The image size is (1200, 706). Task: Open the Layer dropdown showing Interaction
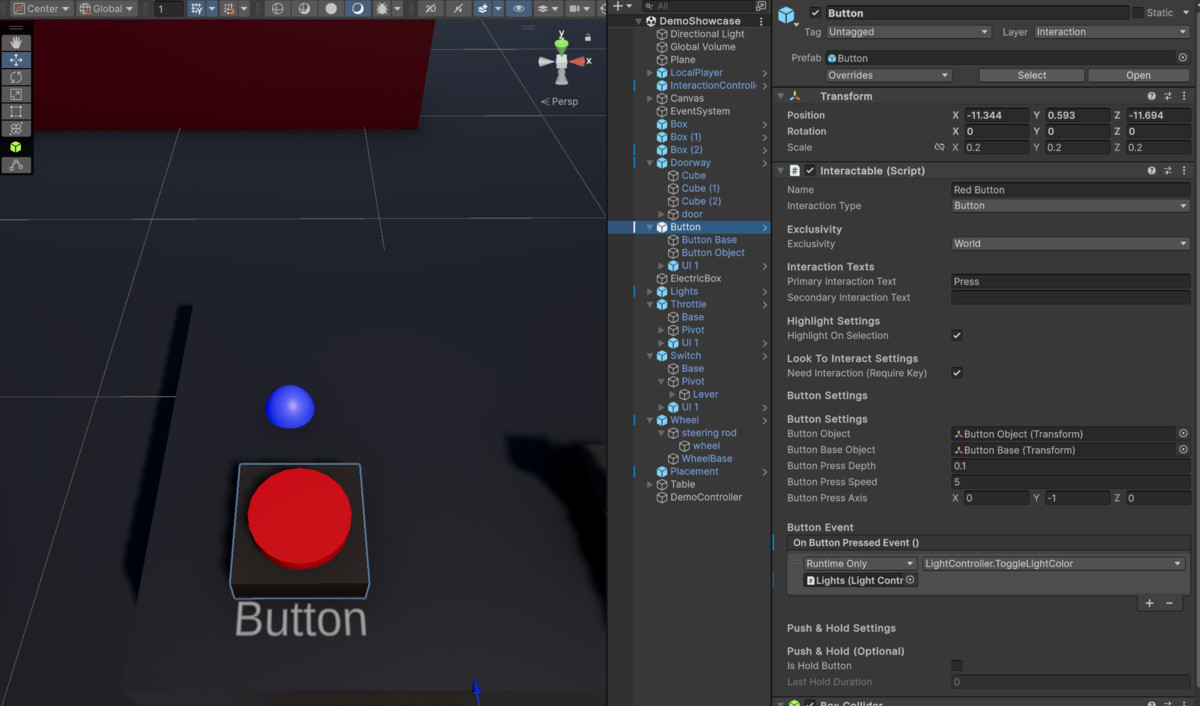1110,31
